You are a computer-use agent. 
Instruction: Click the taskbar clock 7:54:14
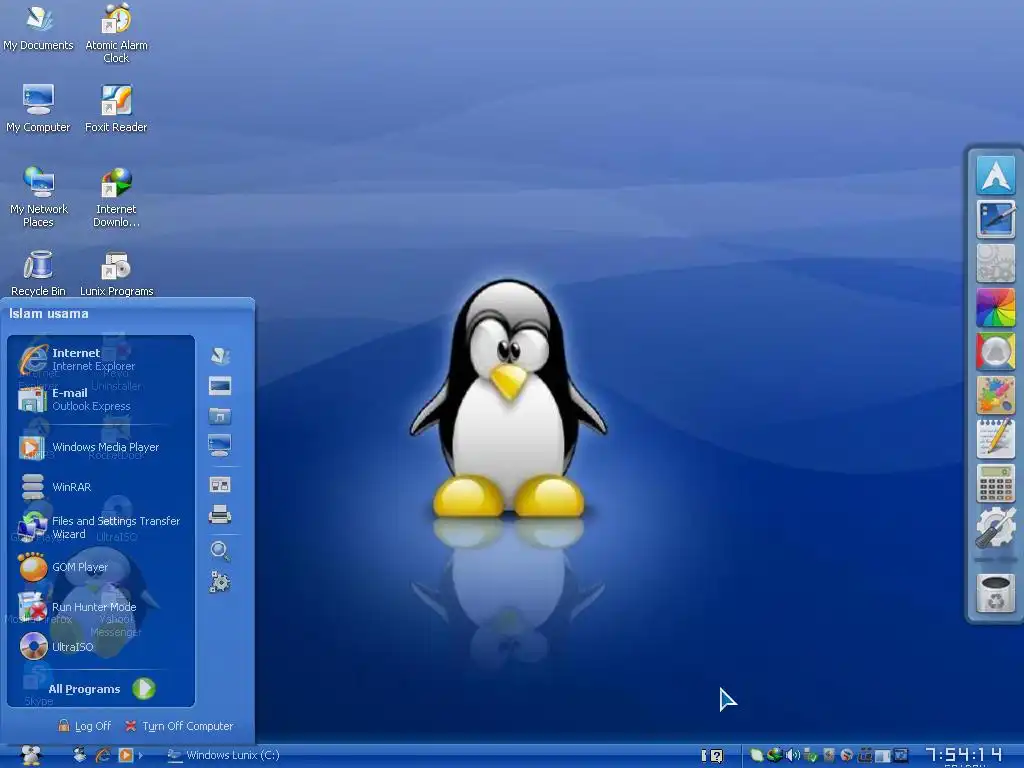[x=964, y=756]
